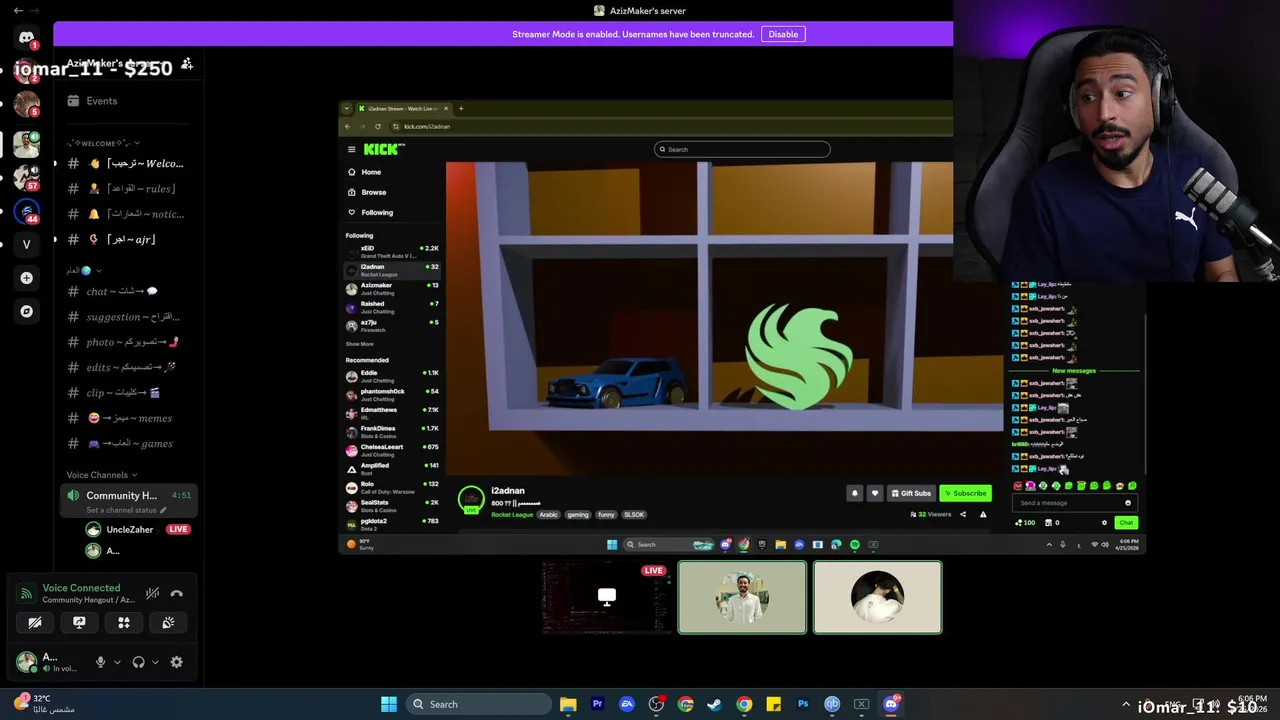Click share your screen button
1280x720 pixels.
(x=79, y=622)
